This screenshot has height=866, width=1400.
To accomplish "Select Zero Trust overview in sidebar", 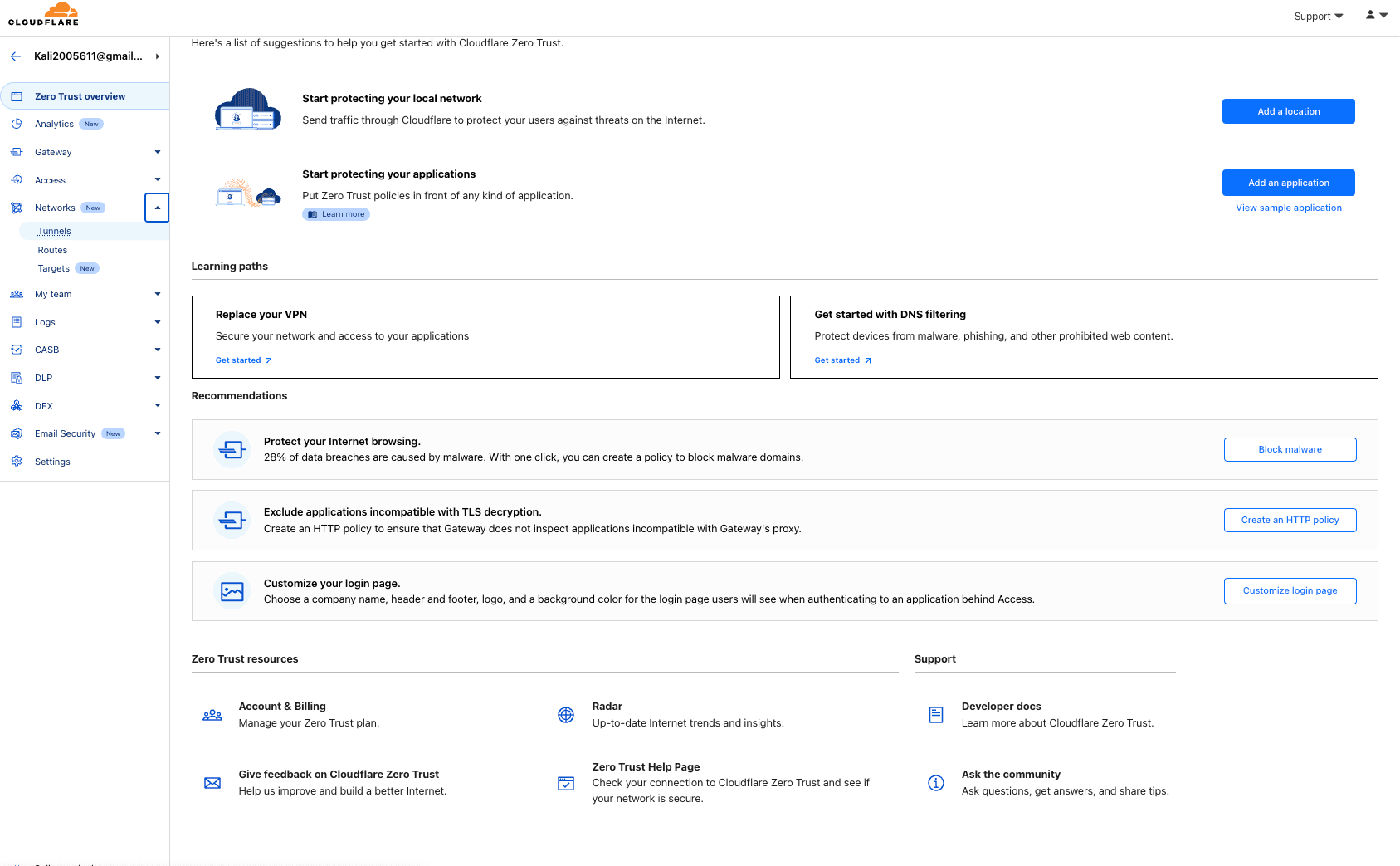I will click(x=79, y=95).
